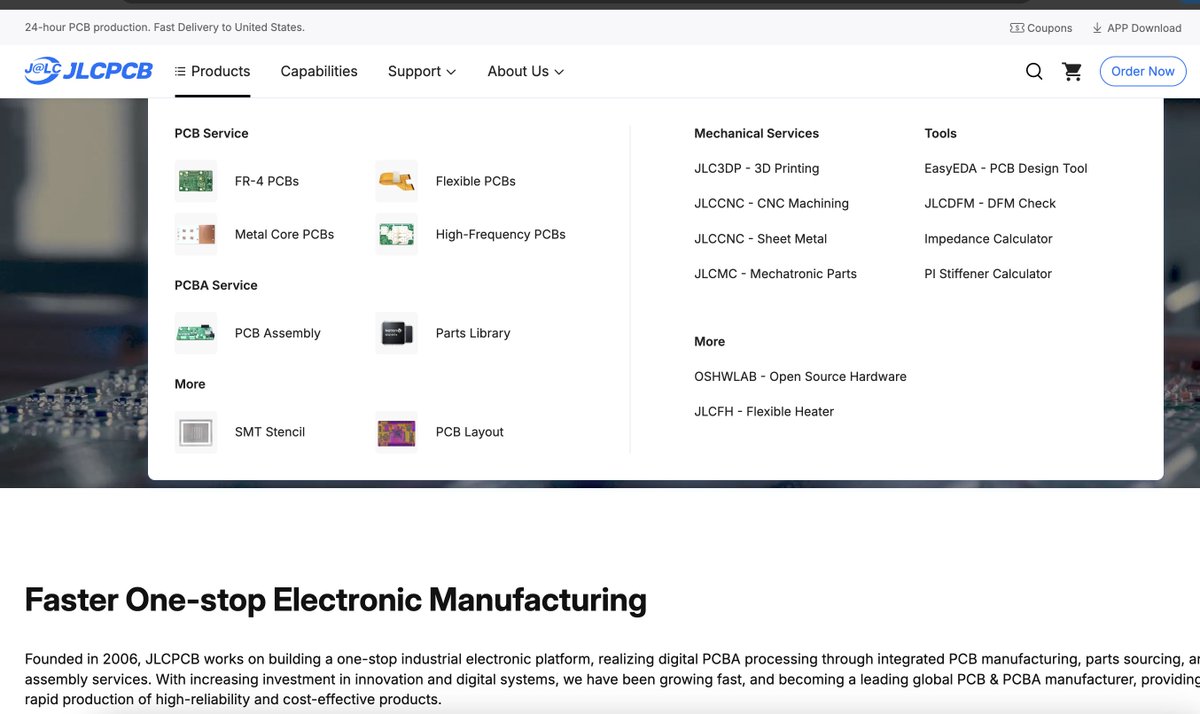The width and height of the screenshot is (1200, 714).
Task: Open Flexible PCBs link
Action: click(x=476, y=181)
